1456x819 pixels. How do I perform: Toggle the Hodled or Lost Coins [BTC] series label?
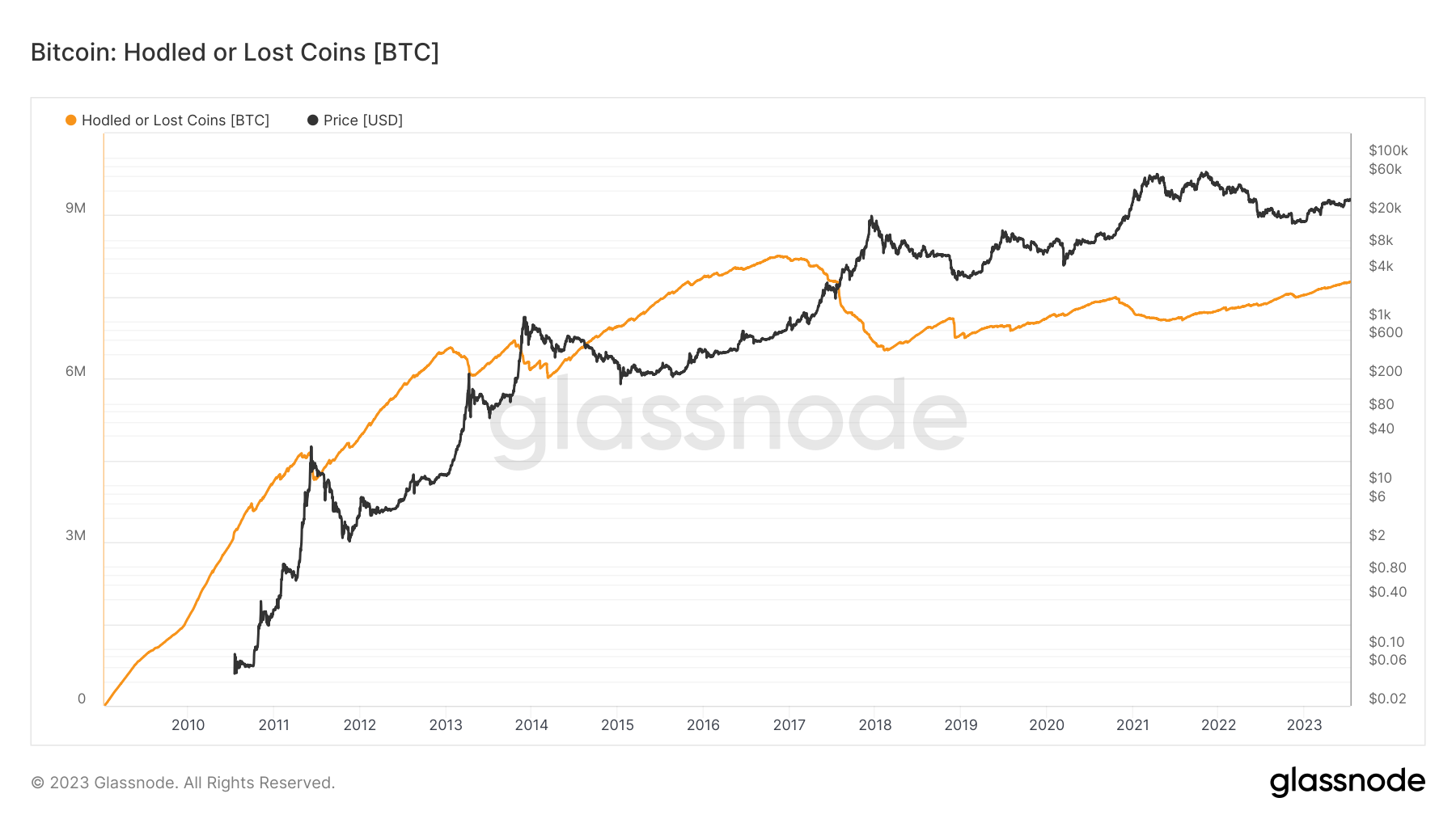[175, 120]
